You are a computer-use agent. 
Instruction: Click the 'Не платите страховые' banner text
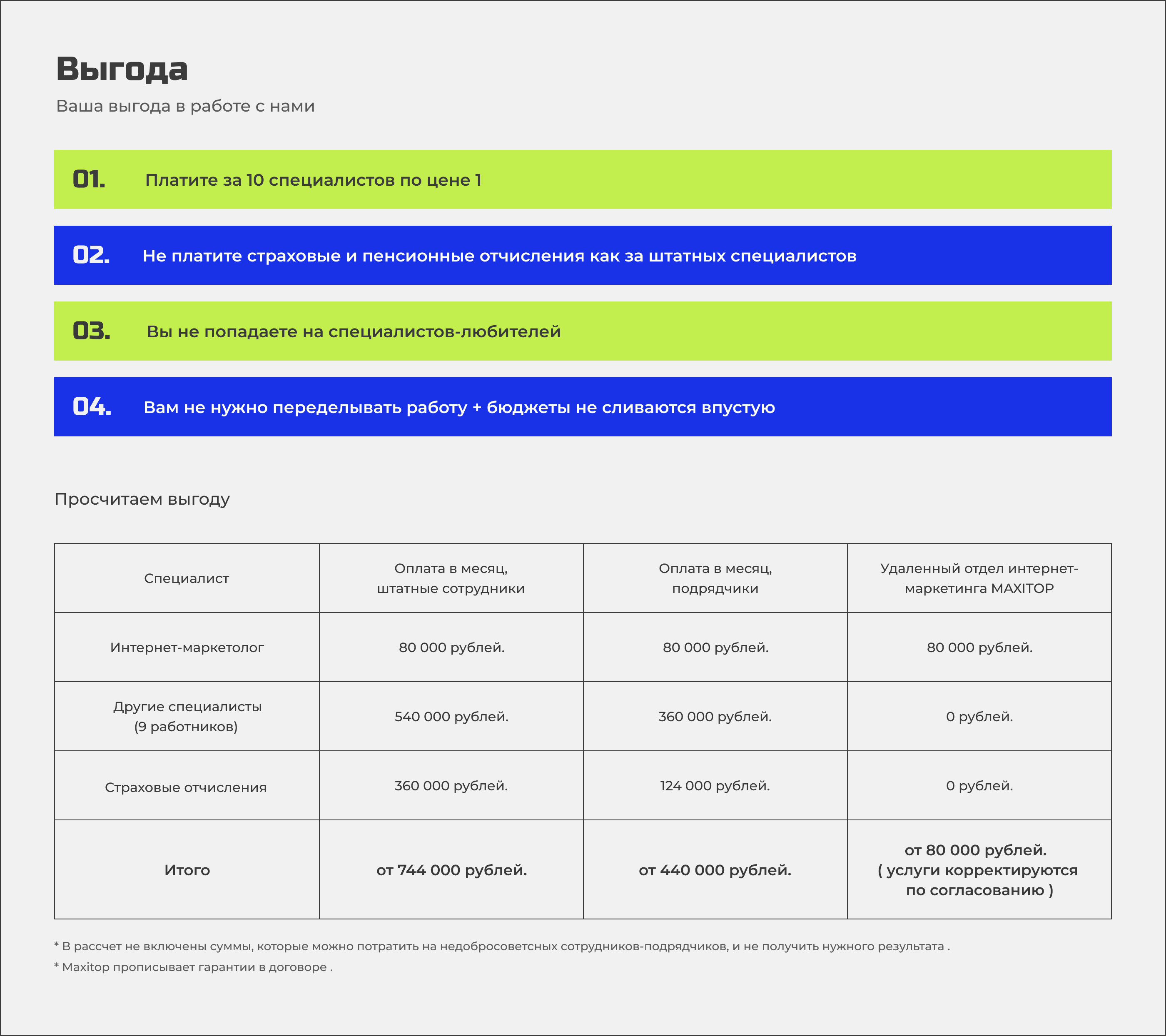[x=499, y=256]
